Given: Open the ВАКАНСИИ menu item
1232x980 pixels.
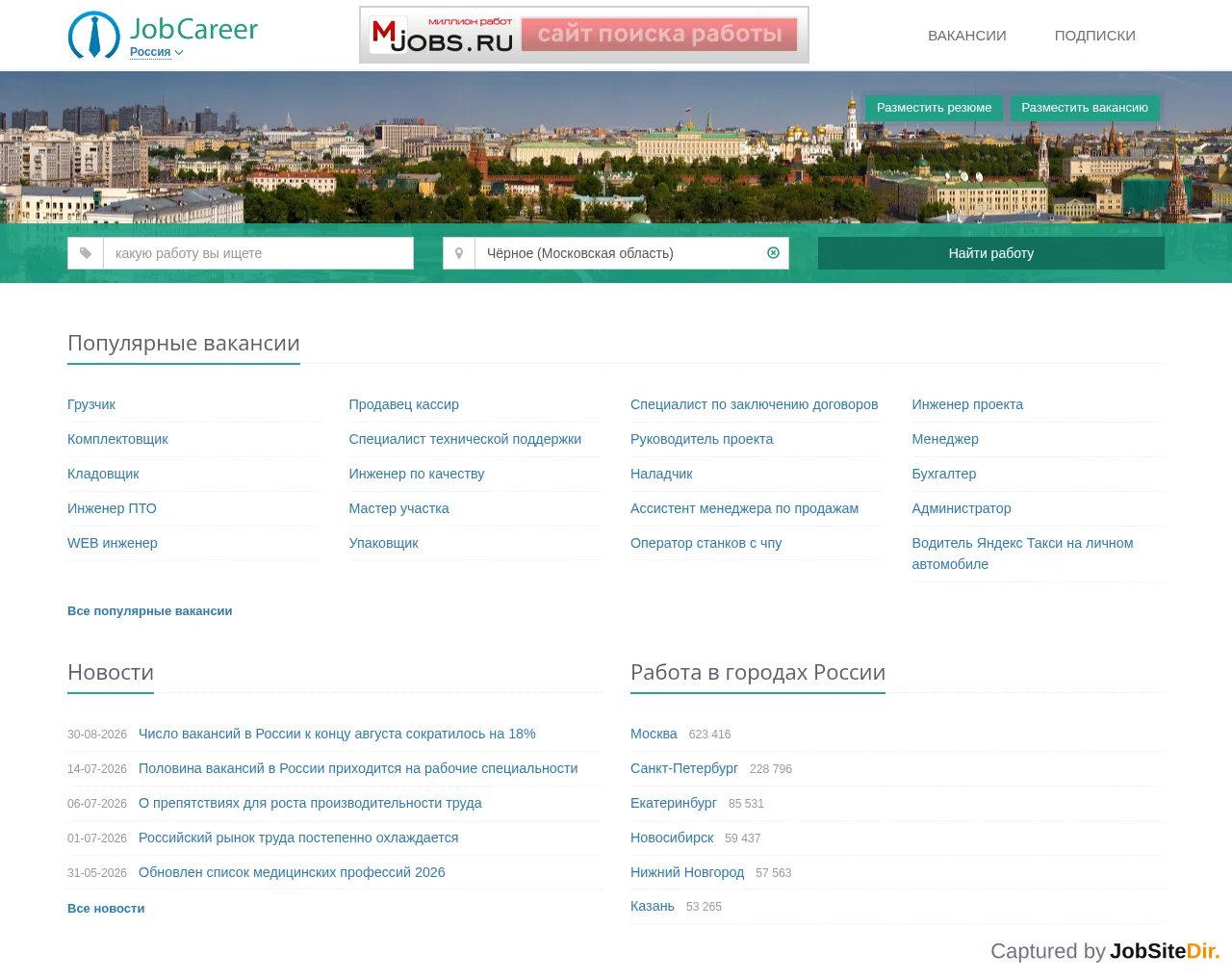Looking at the screenshot, I should click(x=967, y=36).
